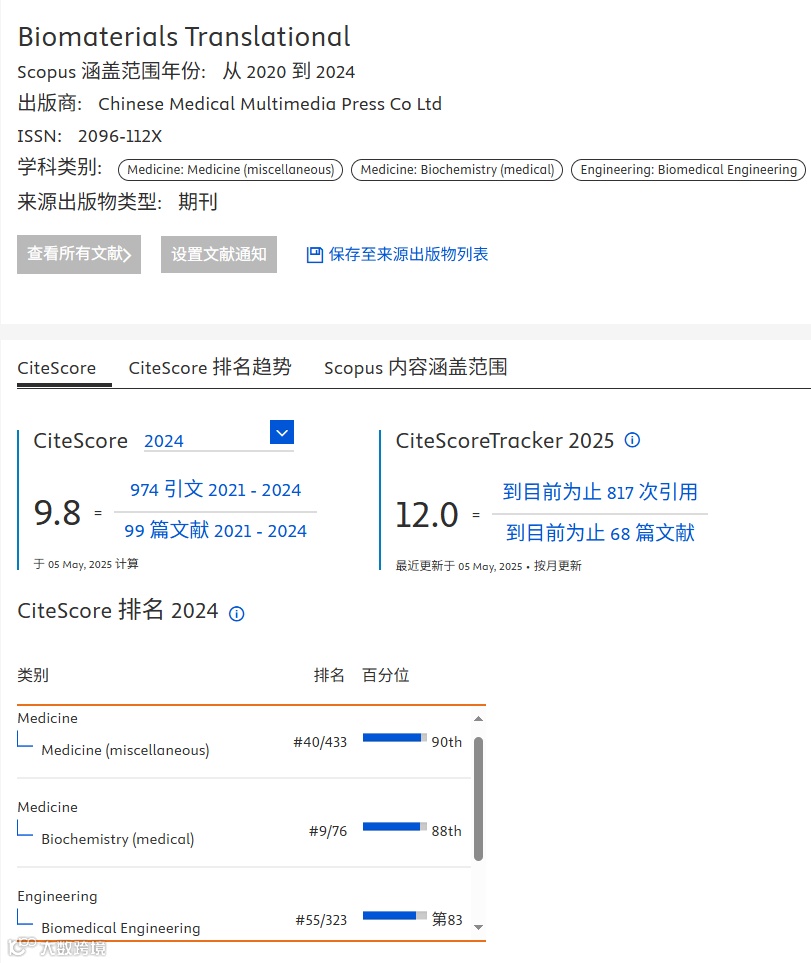Viewport: 811px width, 963px height.
Task: Open CiteScoreTracker 2025 info icon
Action: coord(632,440)
